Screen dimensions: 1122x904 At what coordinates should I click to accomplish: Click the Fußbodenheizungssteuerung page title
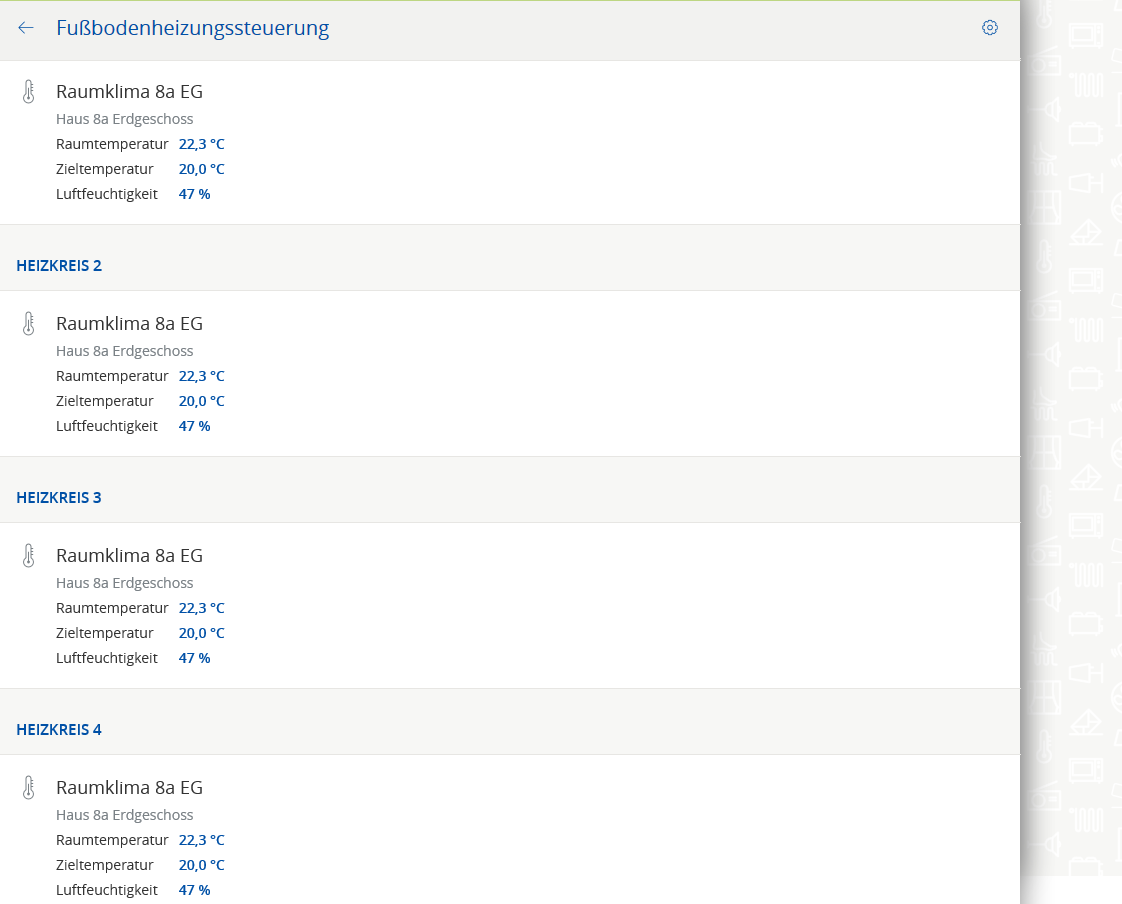pyautogui.click(x=192, y=28)
